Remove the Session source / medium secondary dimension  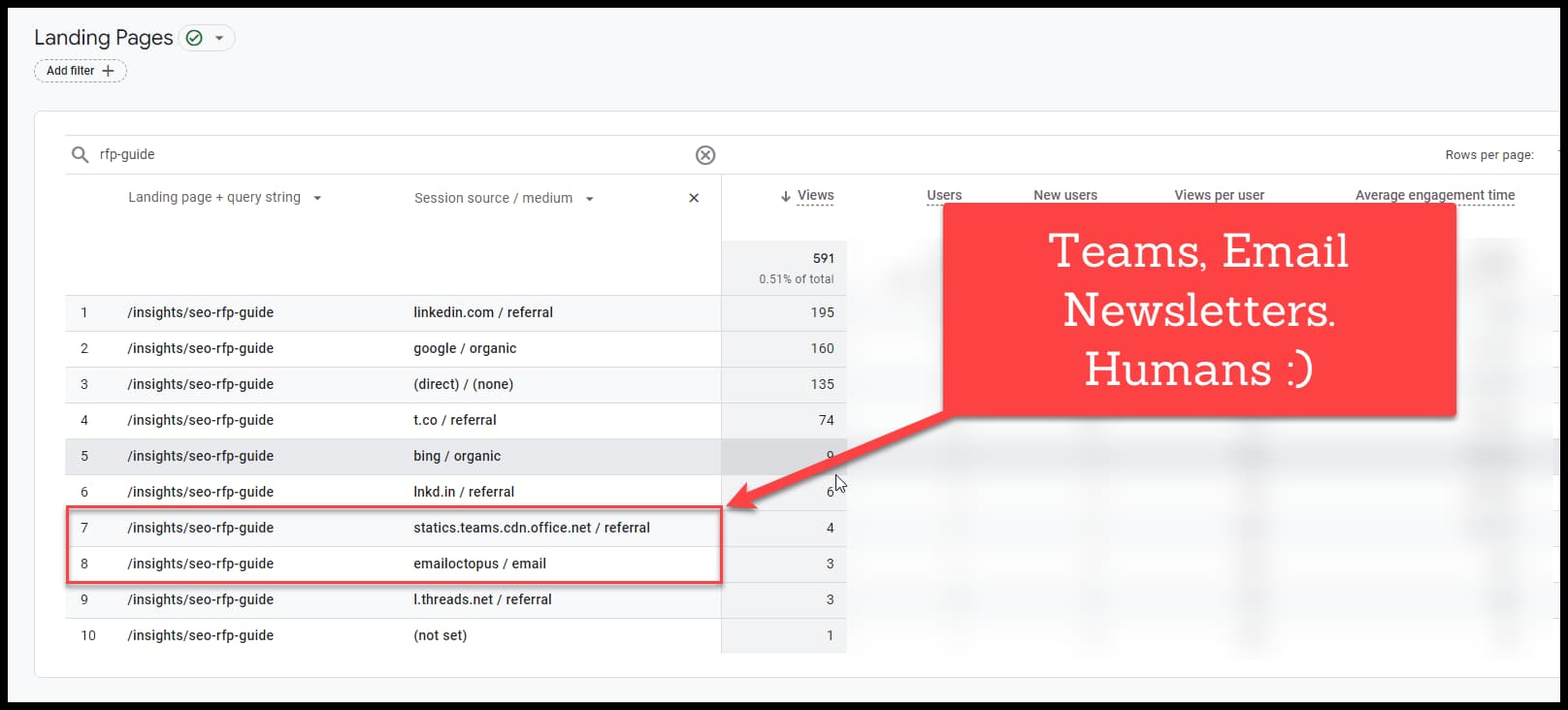pos(694,198)
